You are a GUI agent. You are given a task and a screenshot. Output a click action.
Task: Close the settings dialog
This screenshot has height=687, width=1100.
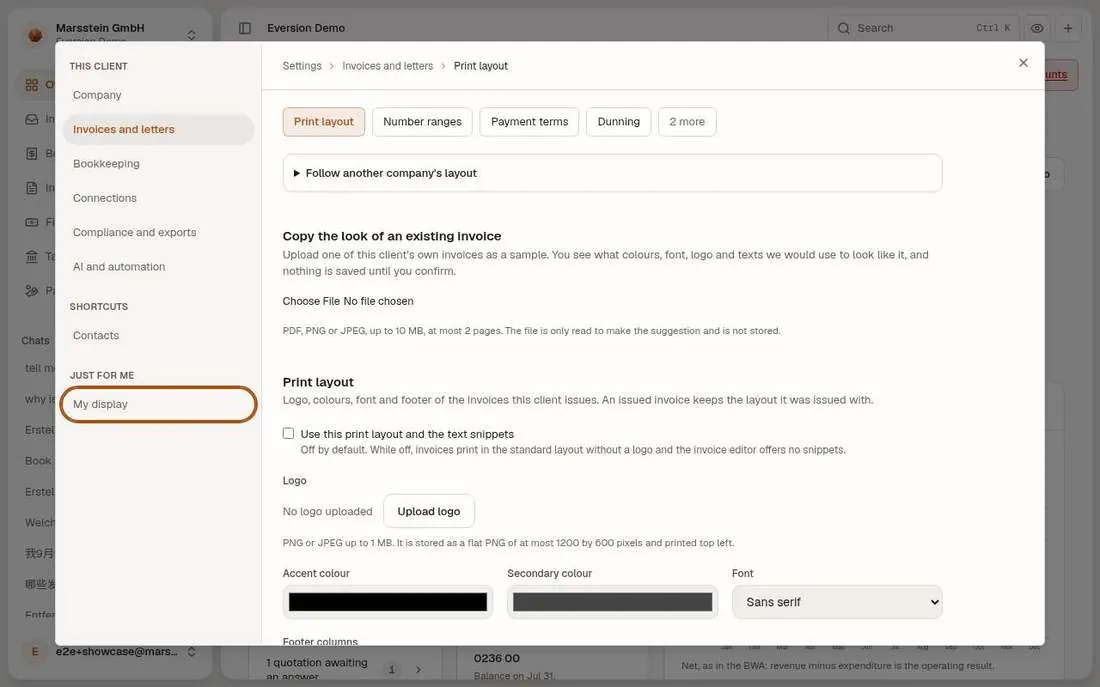point(1023,63)
